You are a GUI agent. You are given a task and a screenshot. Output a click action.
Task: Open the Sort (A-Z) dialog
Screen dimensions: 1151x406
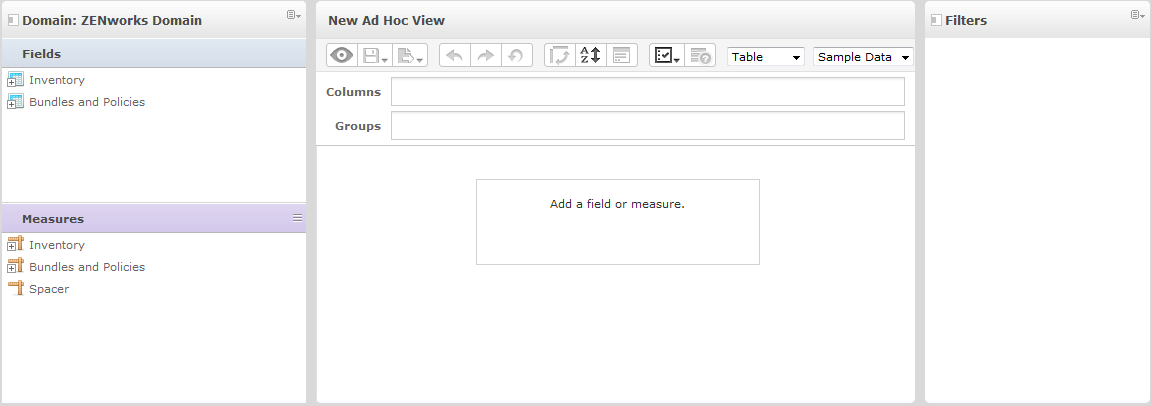[x=591, y=56]
